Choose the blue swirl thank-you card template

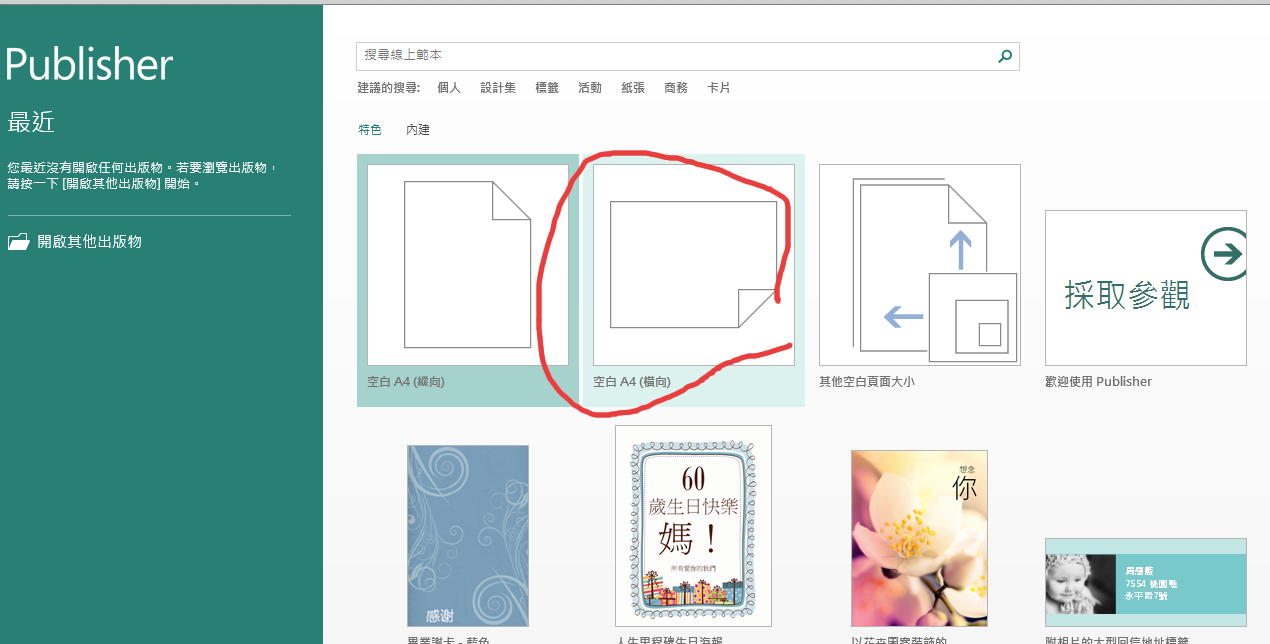(467, 535)
